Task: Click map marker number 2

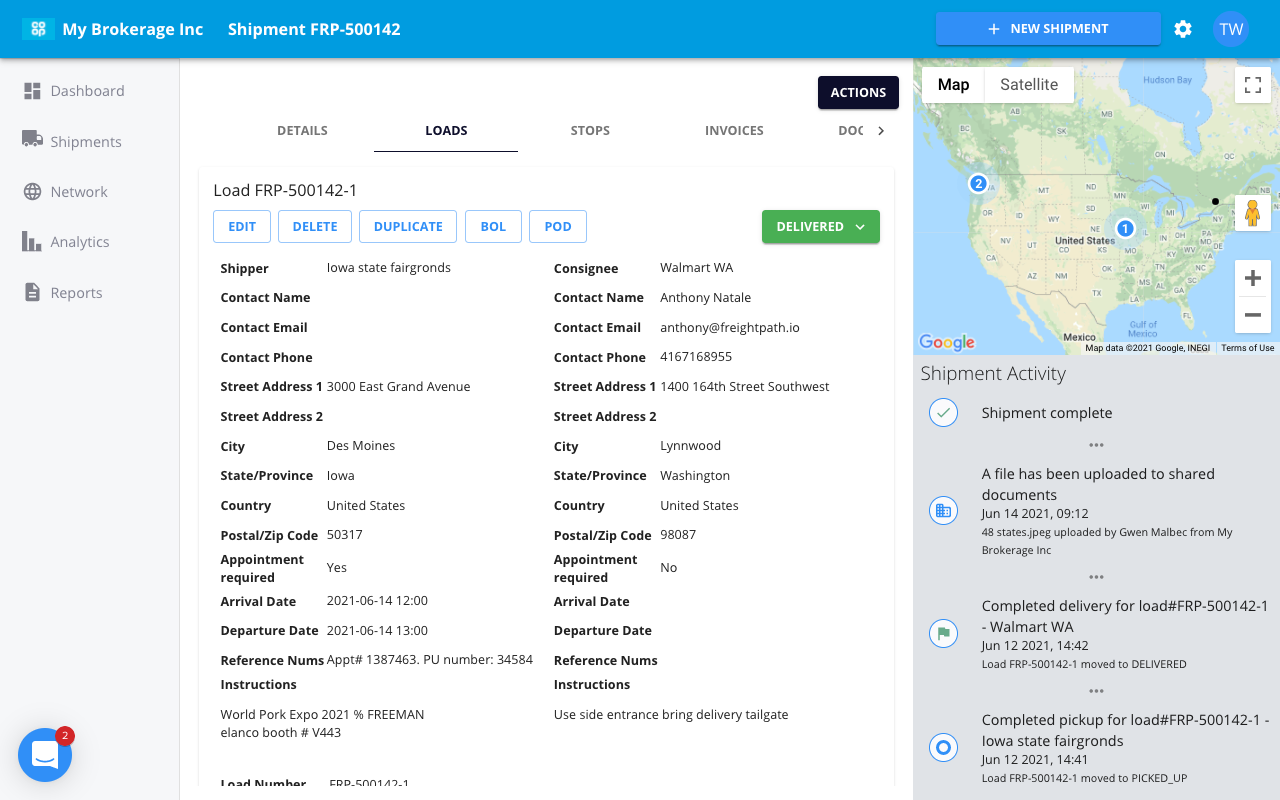Action: pyautogui.click(x=978, y=183)
